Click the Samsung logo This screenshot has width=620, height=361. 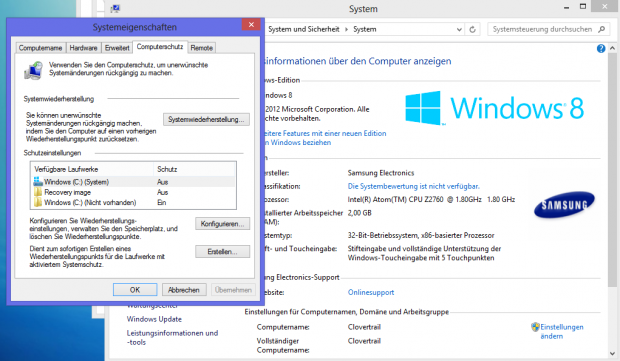coord(564,205)
